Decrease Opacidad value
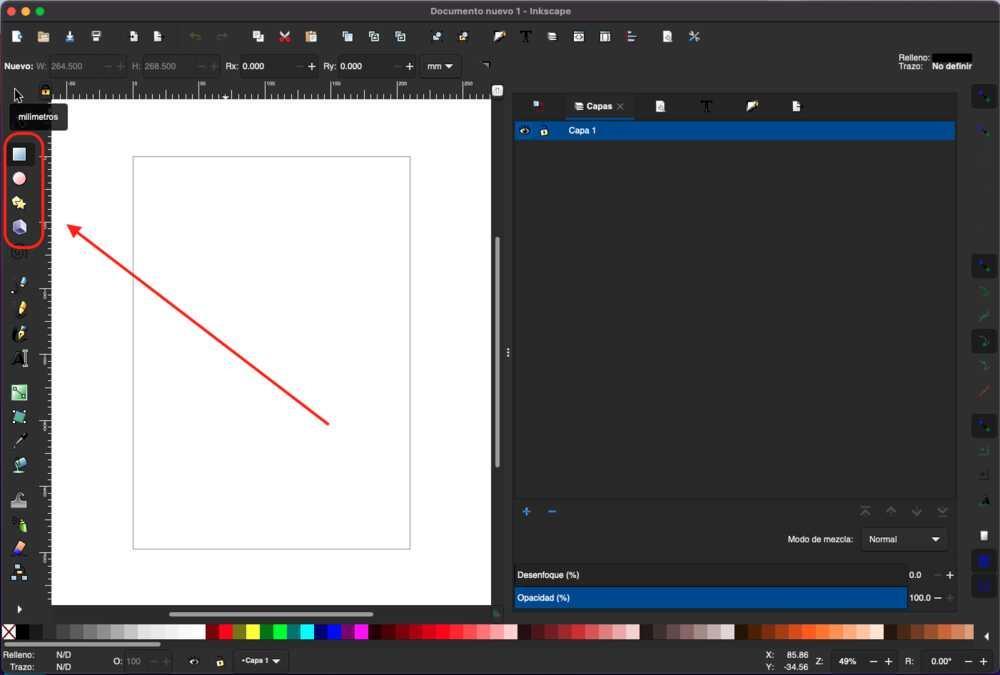The width and height of the screenshot is (1000, 675). (938, 598)
